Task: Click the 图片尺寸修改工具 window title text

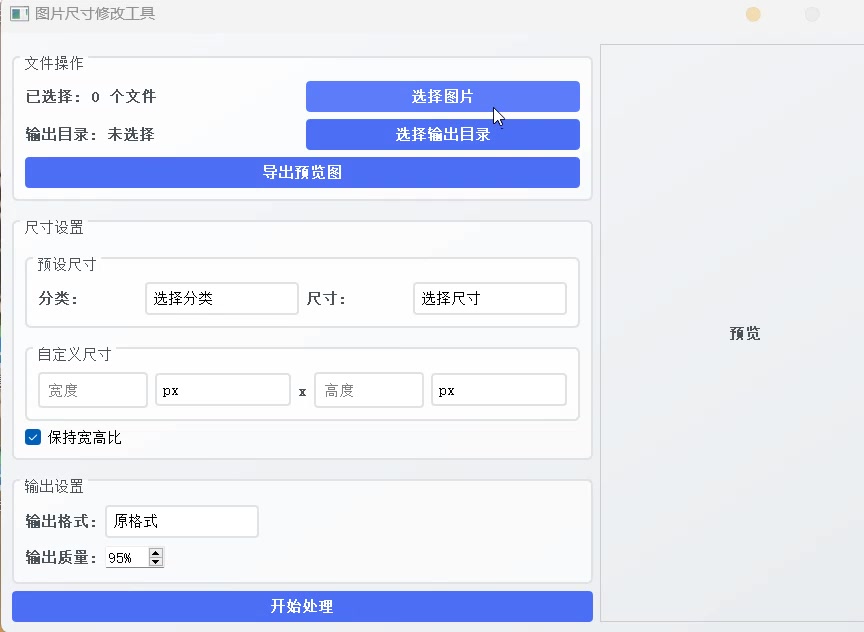Action: point(95,14)
